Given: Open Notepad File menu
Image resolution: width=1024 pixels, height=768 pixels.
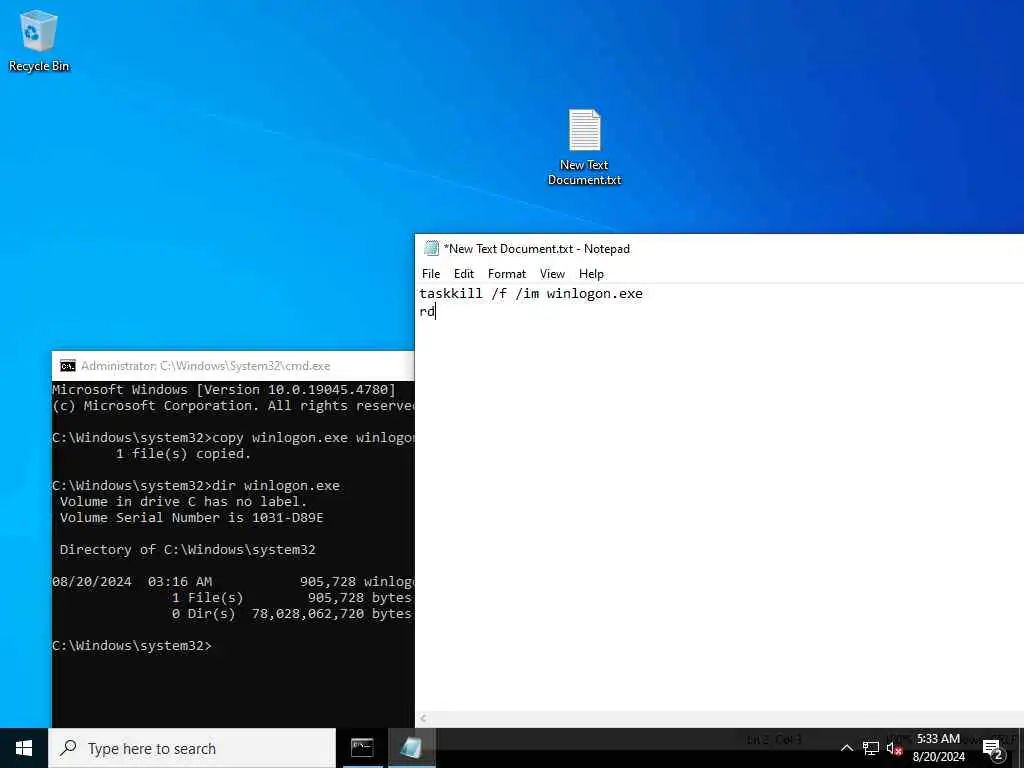Looking at the screenshot, I should tap(431, 274).
